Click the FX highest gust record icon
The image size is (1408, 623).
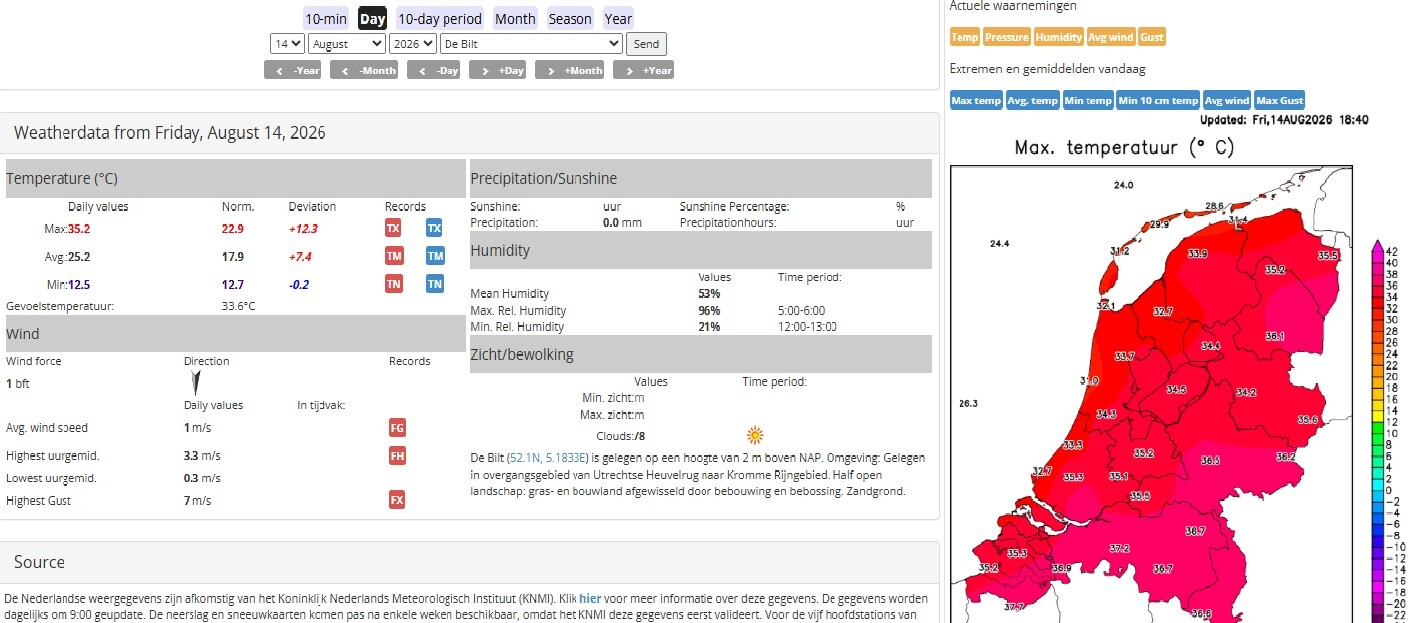(397, 500)
